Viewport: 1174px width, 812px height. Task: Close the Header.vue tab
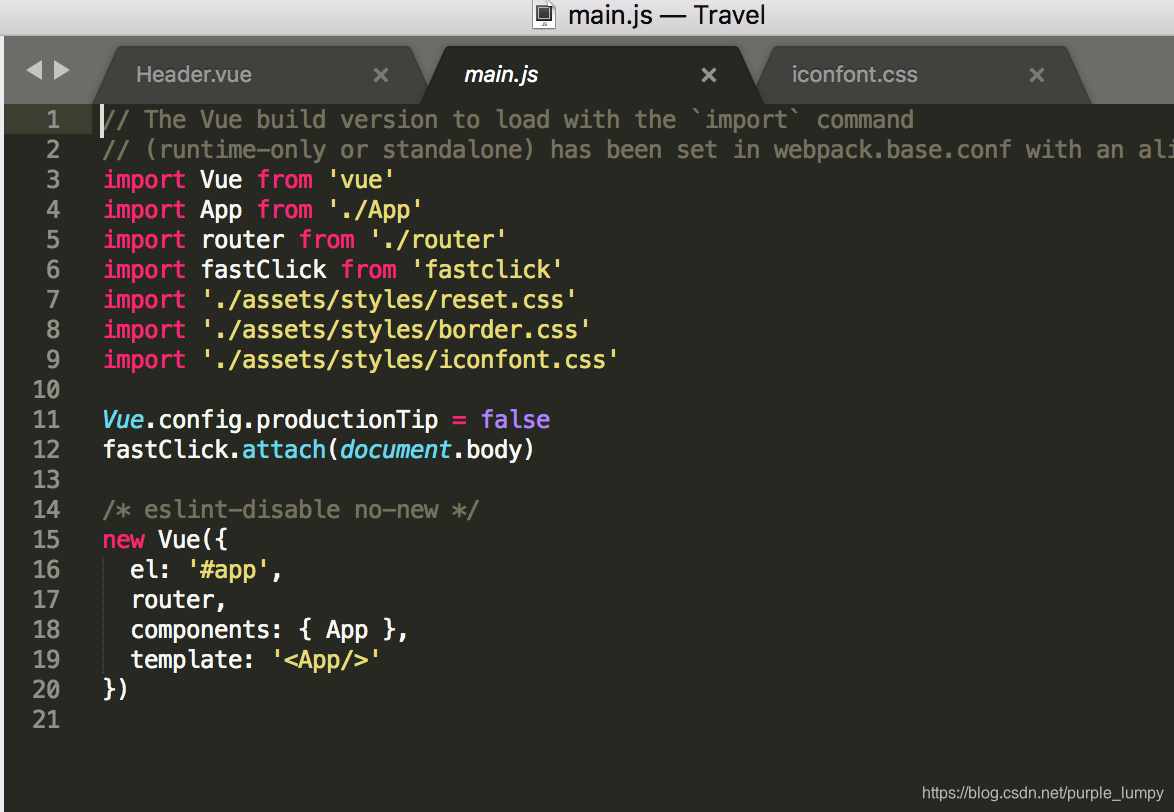(381, 75)
